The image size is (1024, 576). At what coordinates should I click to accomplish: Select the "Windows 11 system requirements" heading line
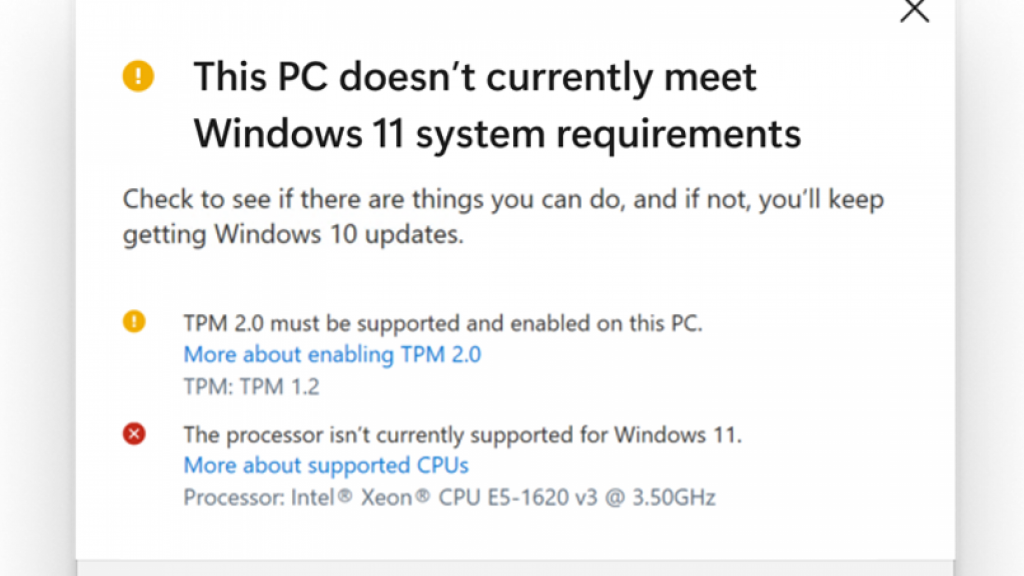(x=497, y=132)
